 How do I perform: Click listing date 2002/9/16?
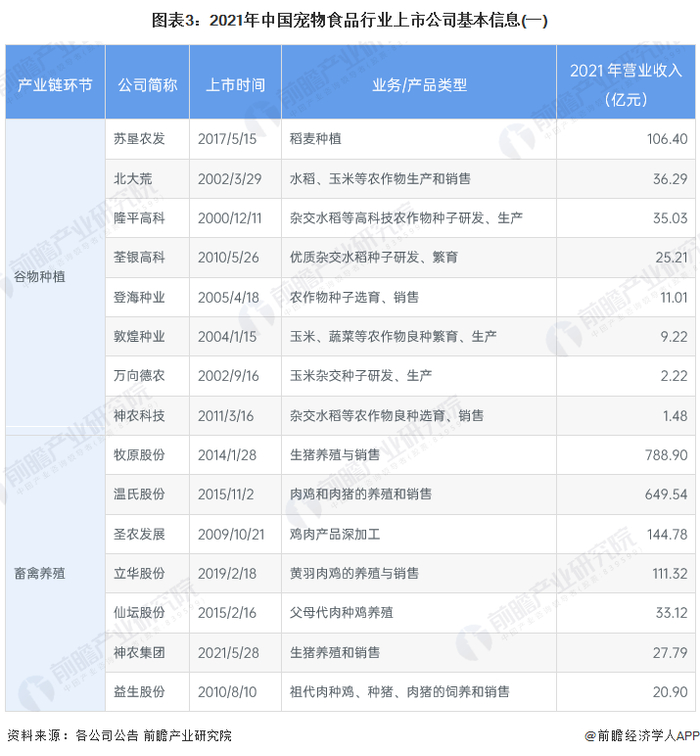coord(229,376)
